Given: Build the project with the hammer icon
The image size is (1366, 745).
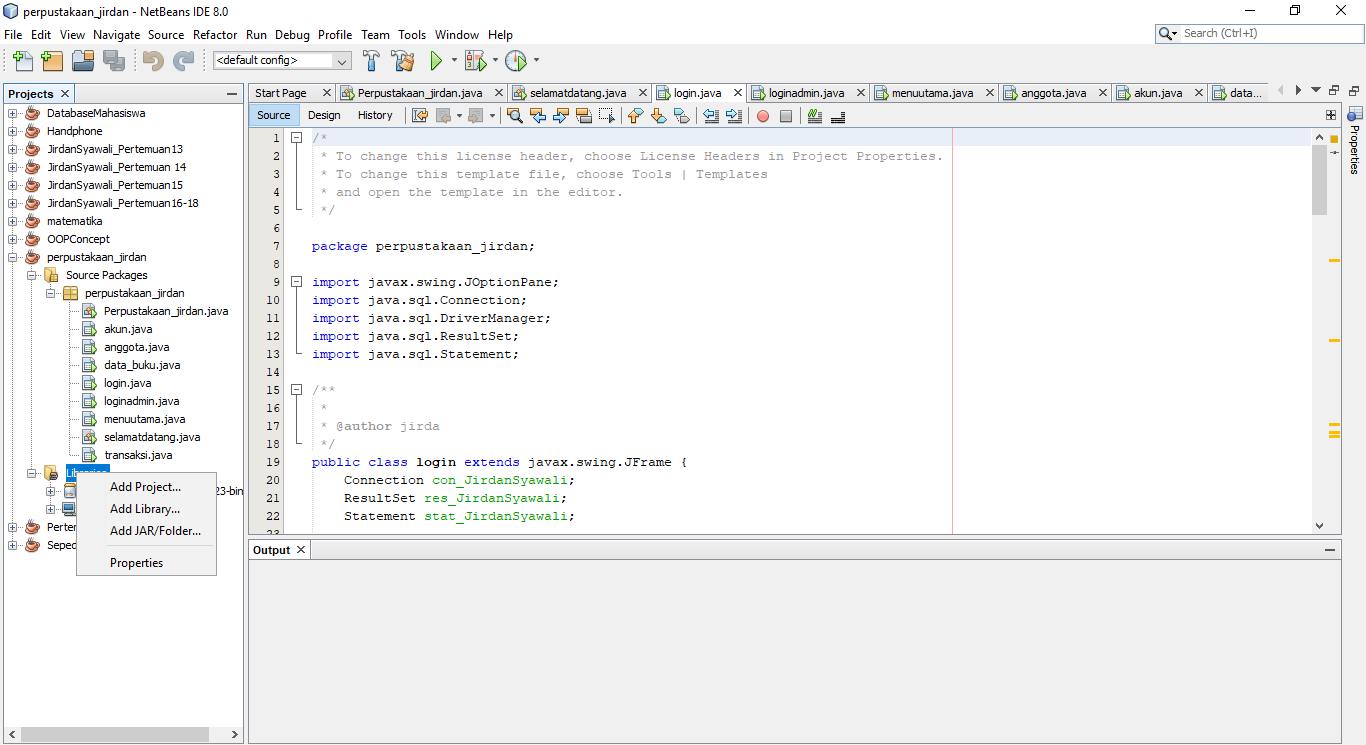Looking at the screenshot, I should pos(371,61).
